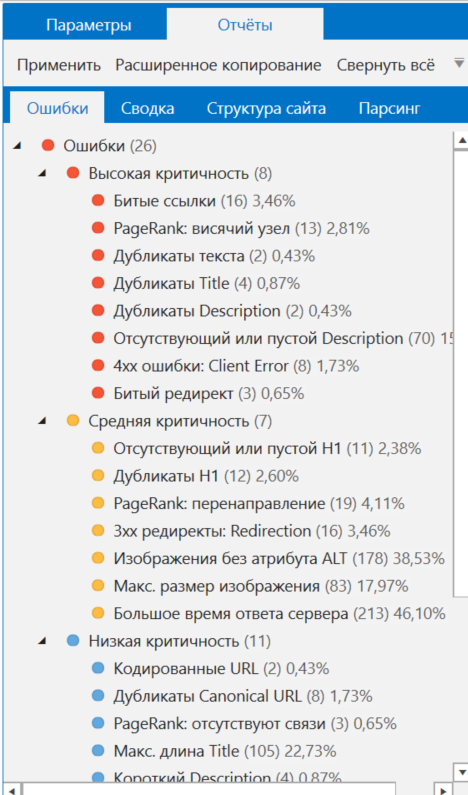Viewport: 468px width, 795px height.
Task: Click Свернуть всё in the toolbar
Action: (x=385, y=65)
